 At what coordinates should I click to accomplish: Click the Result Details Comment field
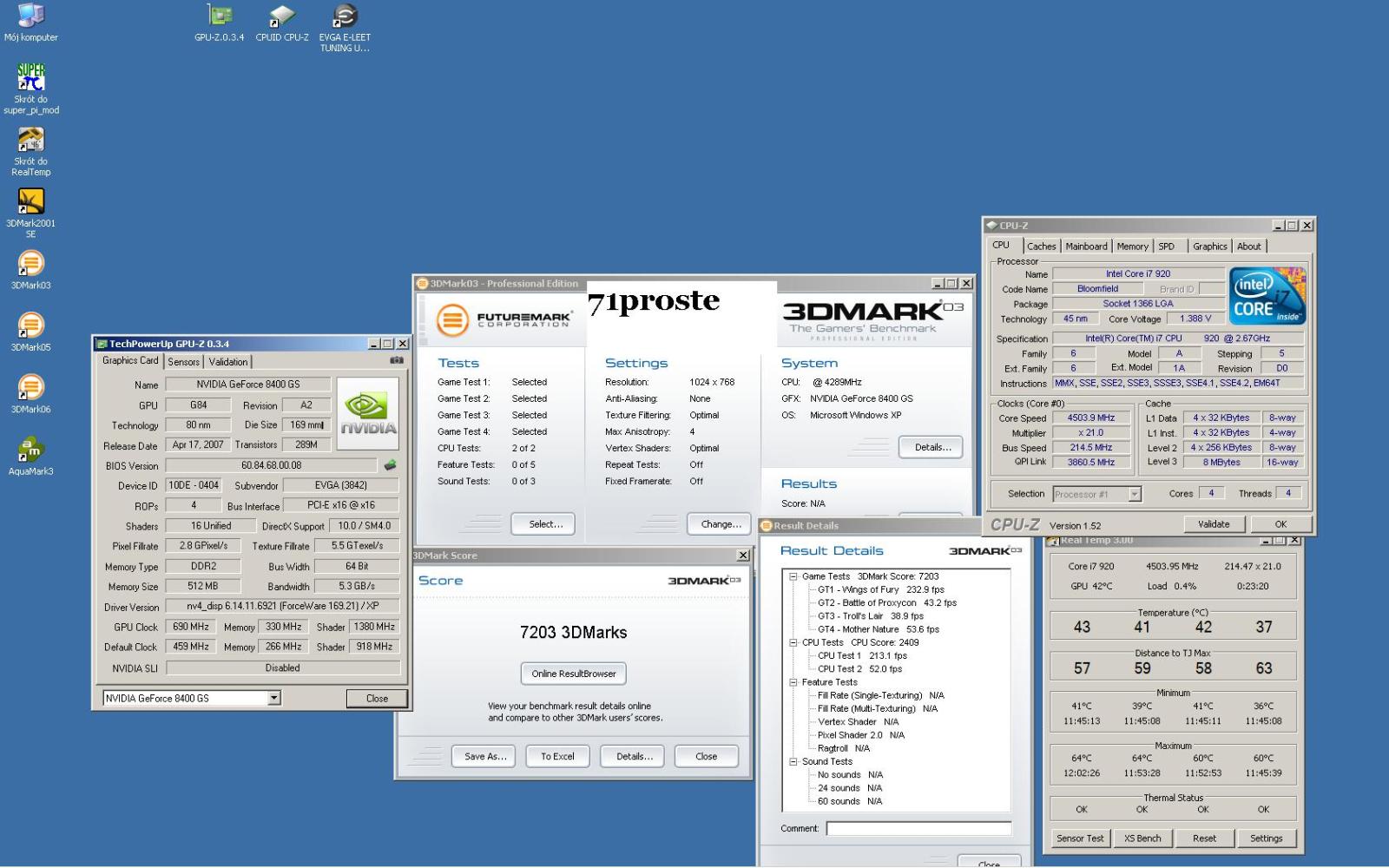[918, 828]
